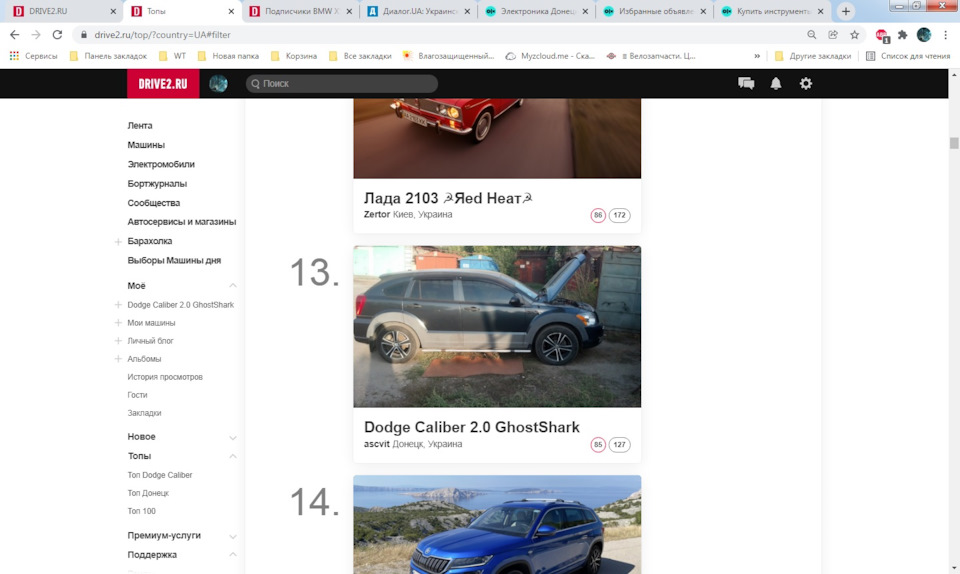This screenshot has width=960, height=574.
Task: Open the Dodge Caliber car photo
Action: [x=497, y=327]
